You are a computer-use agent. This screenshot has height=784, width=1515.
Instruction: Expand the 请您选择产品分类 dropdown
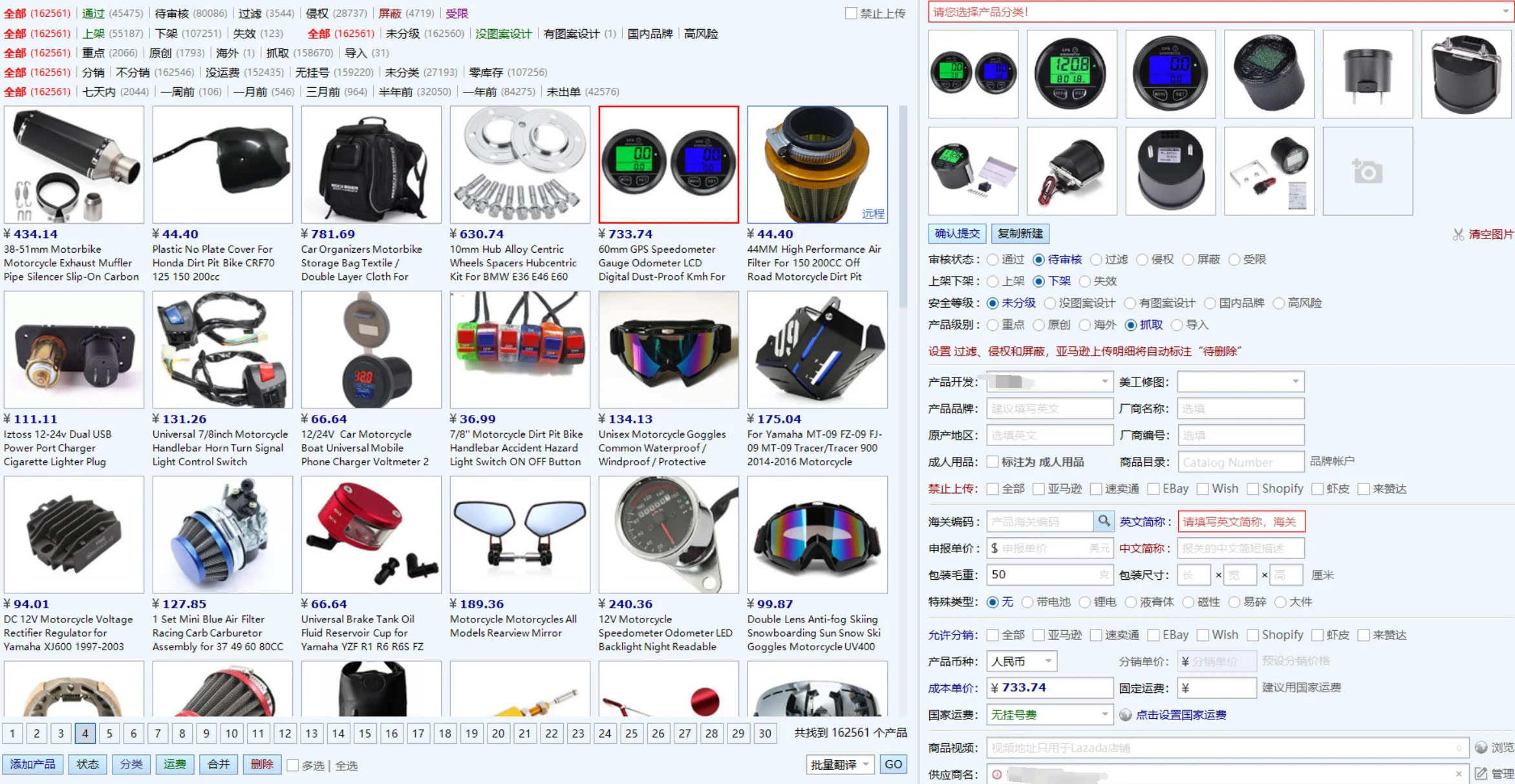1505,12
